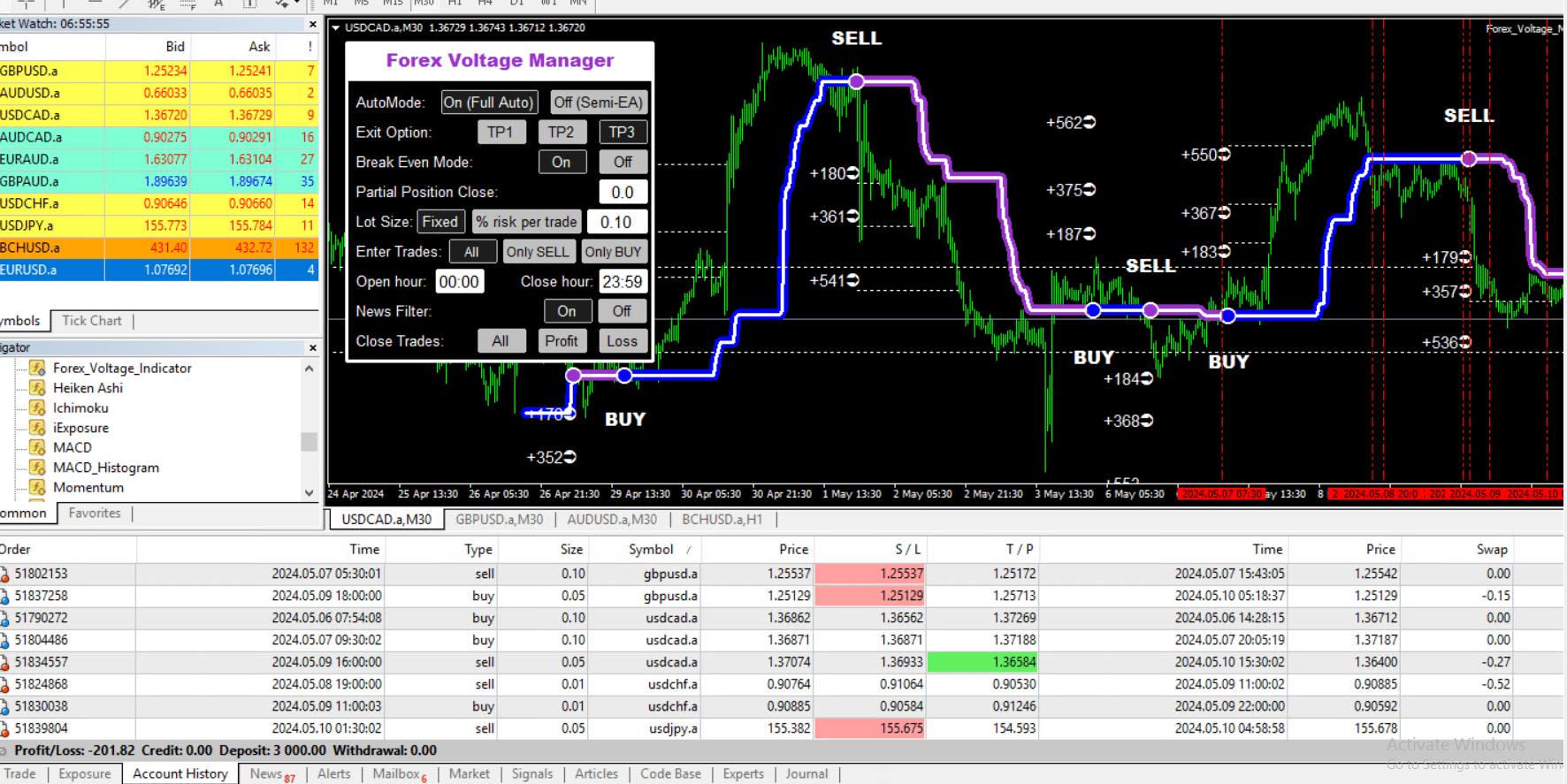Screen dimensions: 1567x784
Task: Click the Only BUY trades button
Action: click(613, 252)
